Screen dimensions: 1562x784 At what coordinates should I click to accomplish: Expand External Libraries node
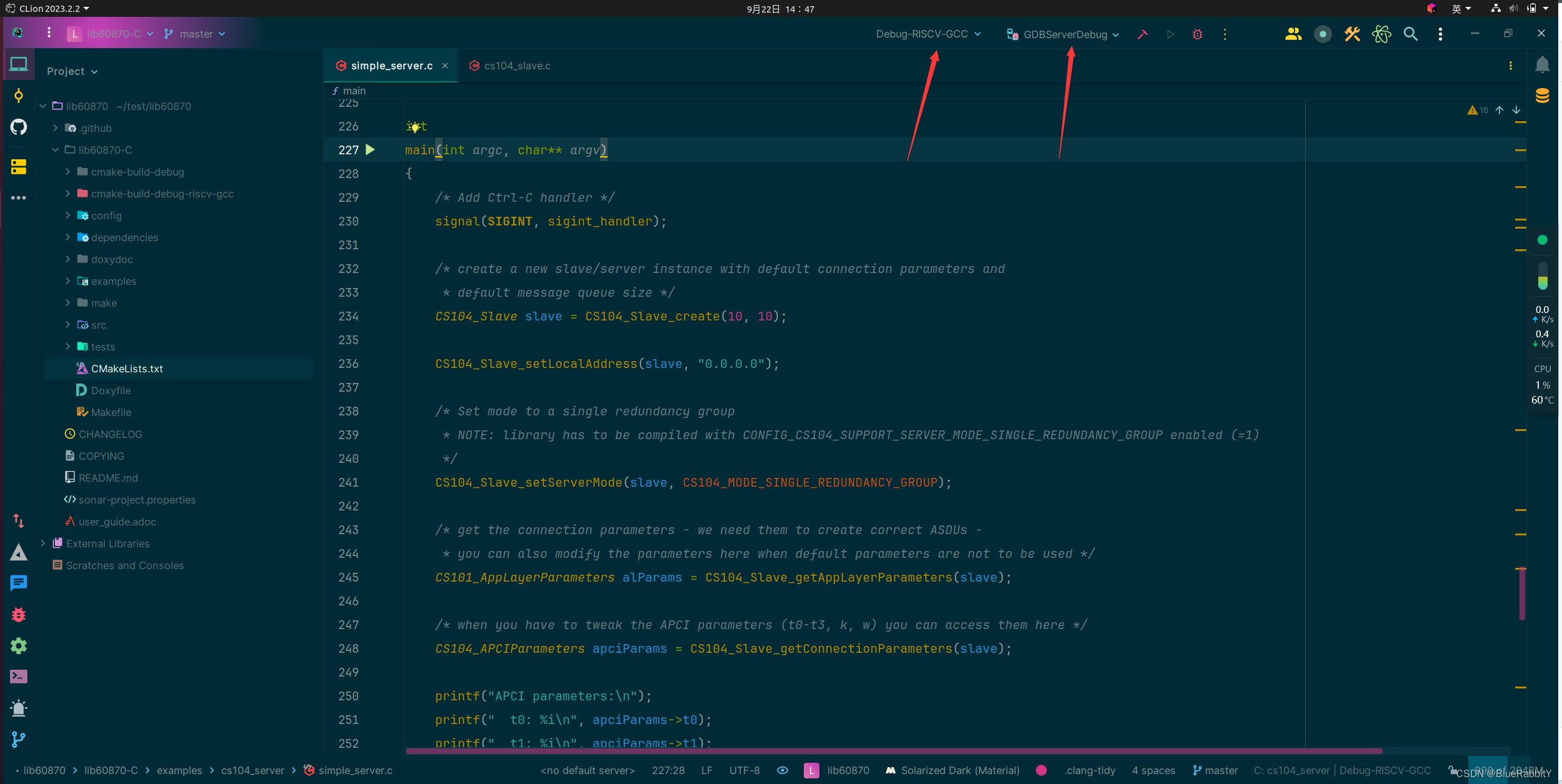click(x=43, y=543)
